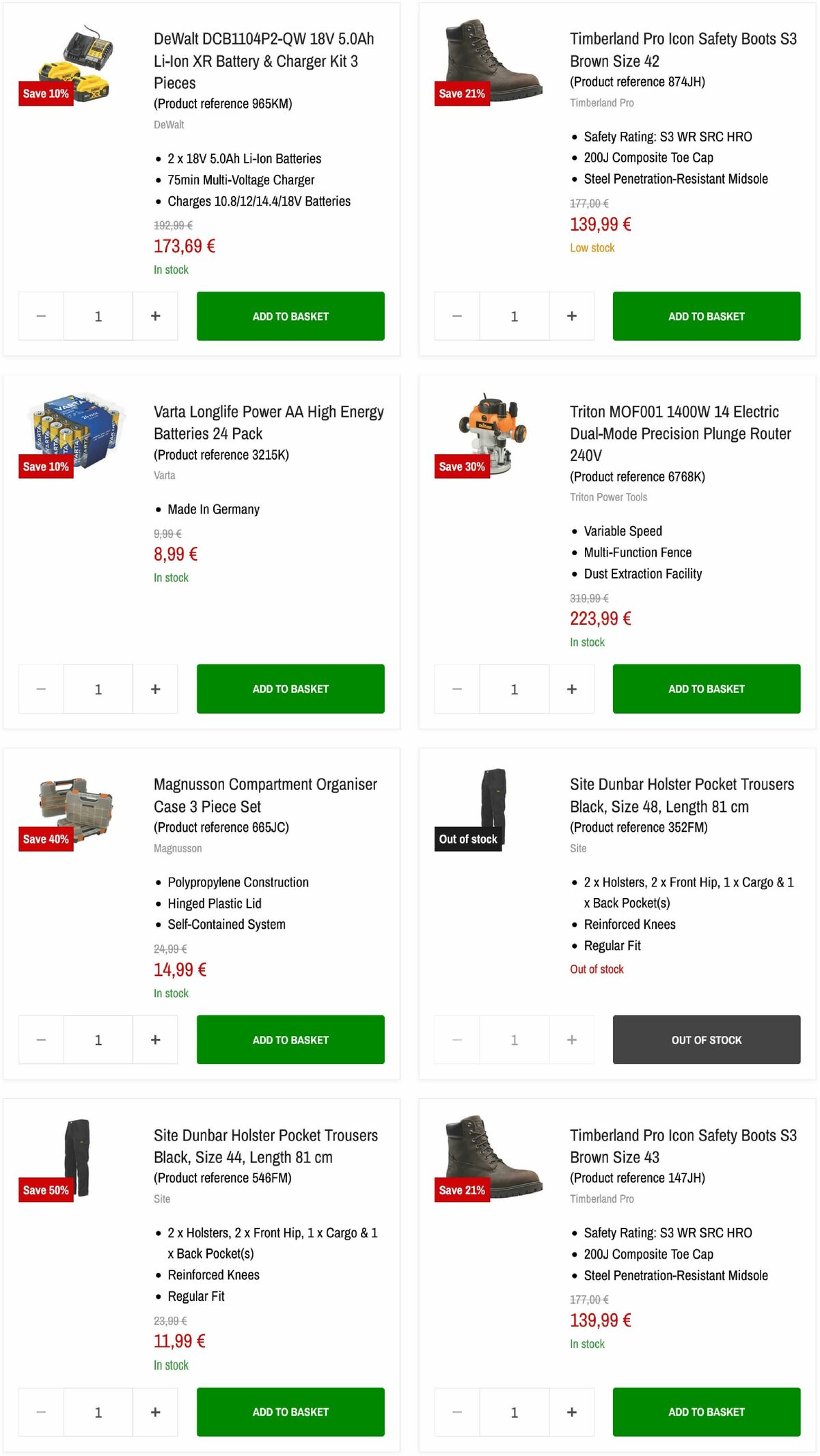Image resolution: width=820 pixels, height=1456 pixels.
Task: Add Varta AA batteries to basket
Action: (x=290, y=688)
